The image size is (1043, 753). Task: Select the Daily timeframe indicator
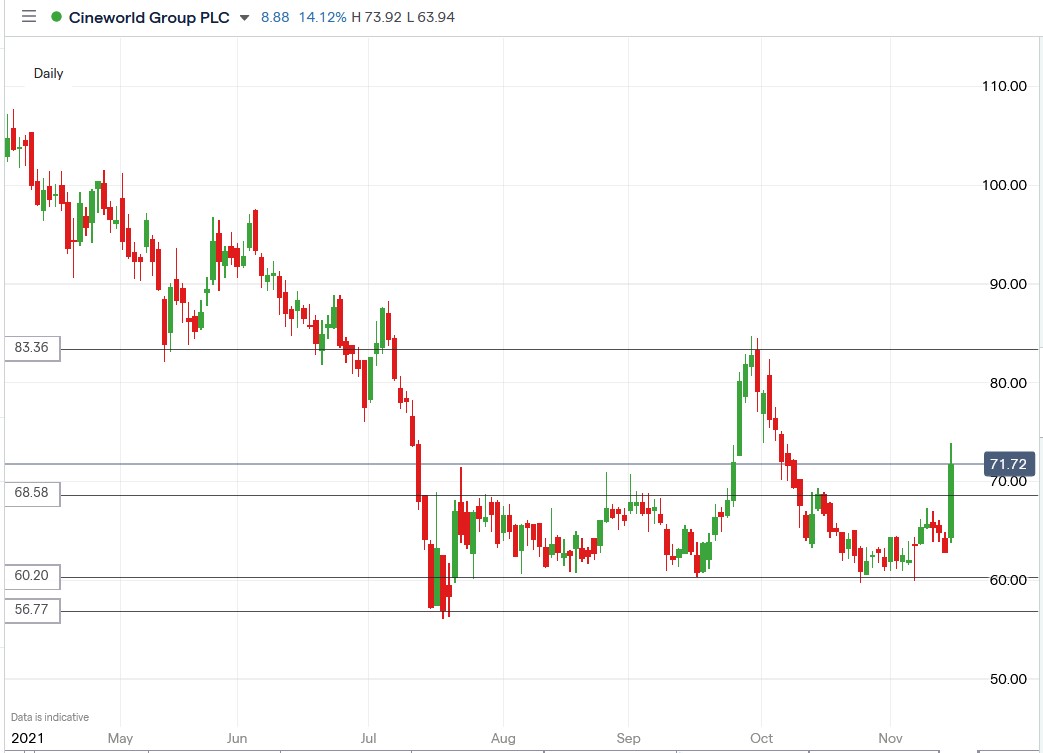(50, 73)
